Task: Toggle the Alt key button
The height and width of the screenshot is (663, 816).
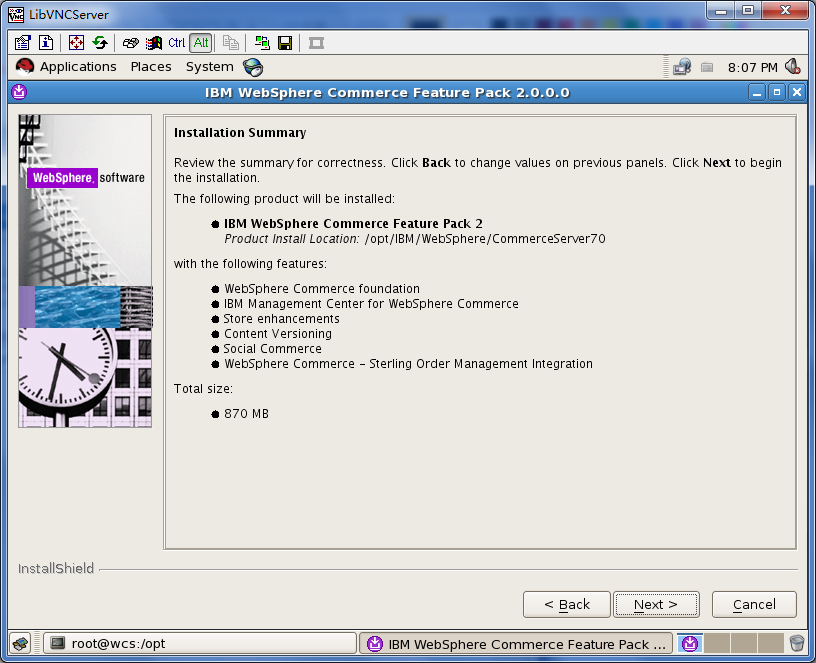Action: [201, 43]
